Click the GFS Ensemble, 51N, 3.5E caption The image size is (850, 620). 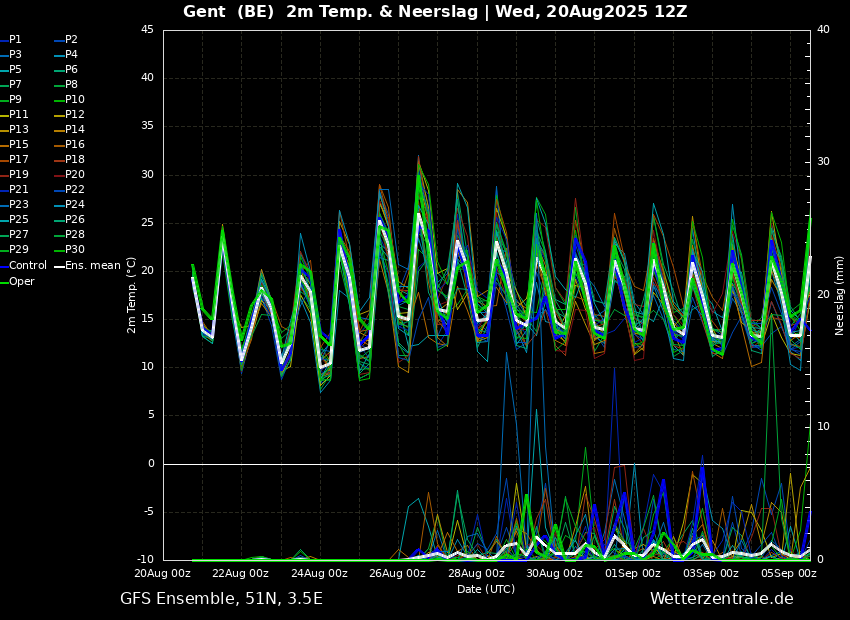point(221,599)
